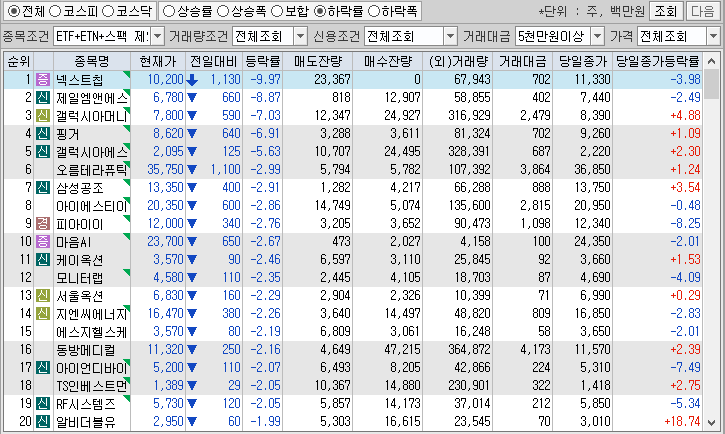
Task: Choose the 상승폭 ranking option
Action: [223, 11]
